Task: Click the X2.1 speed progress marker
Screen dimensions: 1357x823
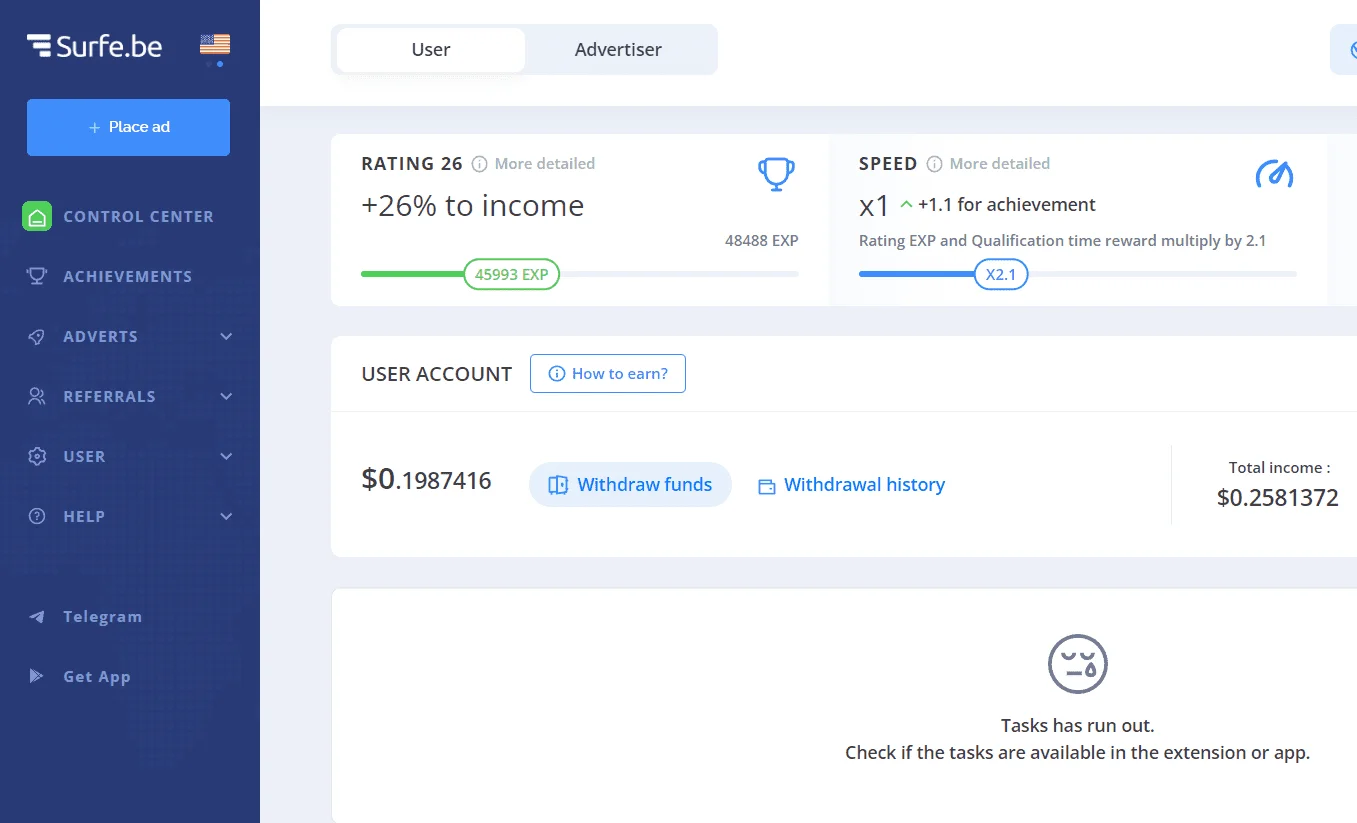Action: 1001,274
